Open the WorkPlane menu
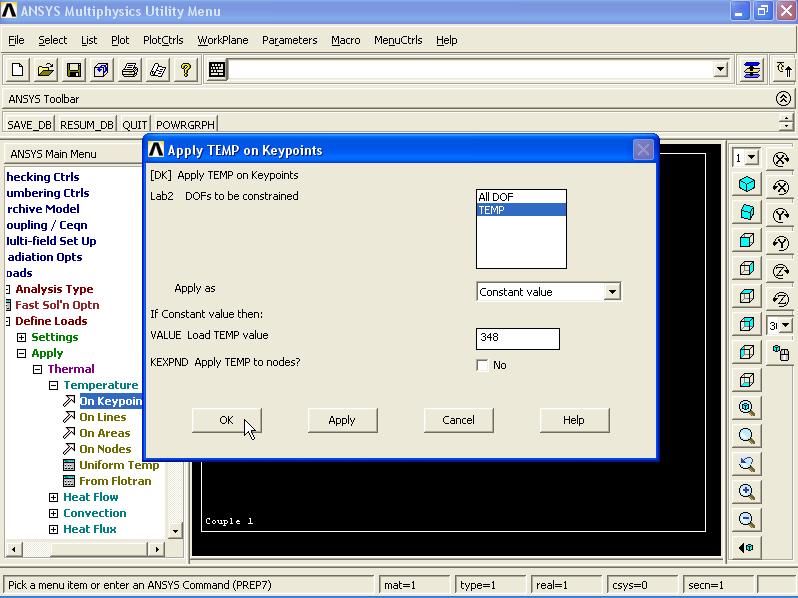 pyautogui.click(x=222, y=40)
